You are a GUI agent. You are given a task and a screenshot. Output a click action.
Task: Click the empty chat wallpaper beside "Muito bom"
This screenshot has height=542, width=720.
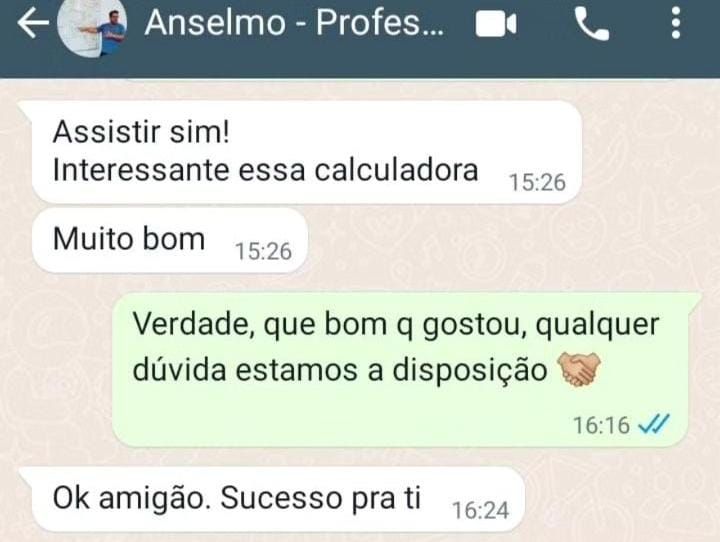click(x=505, y=241)
